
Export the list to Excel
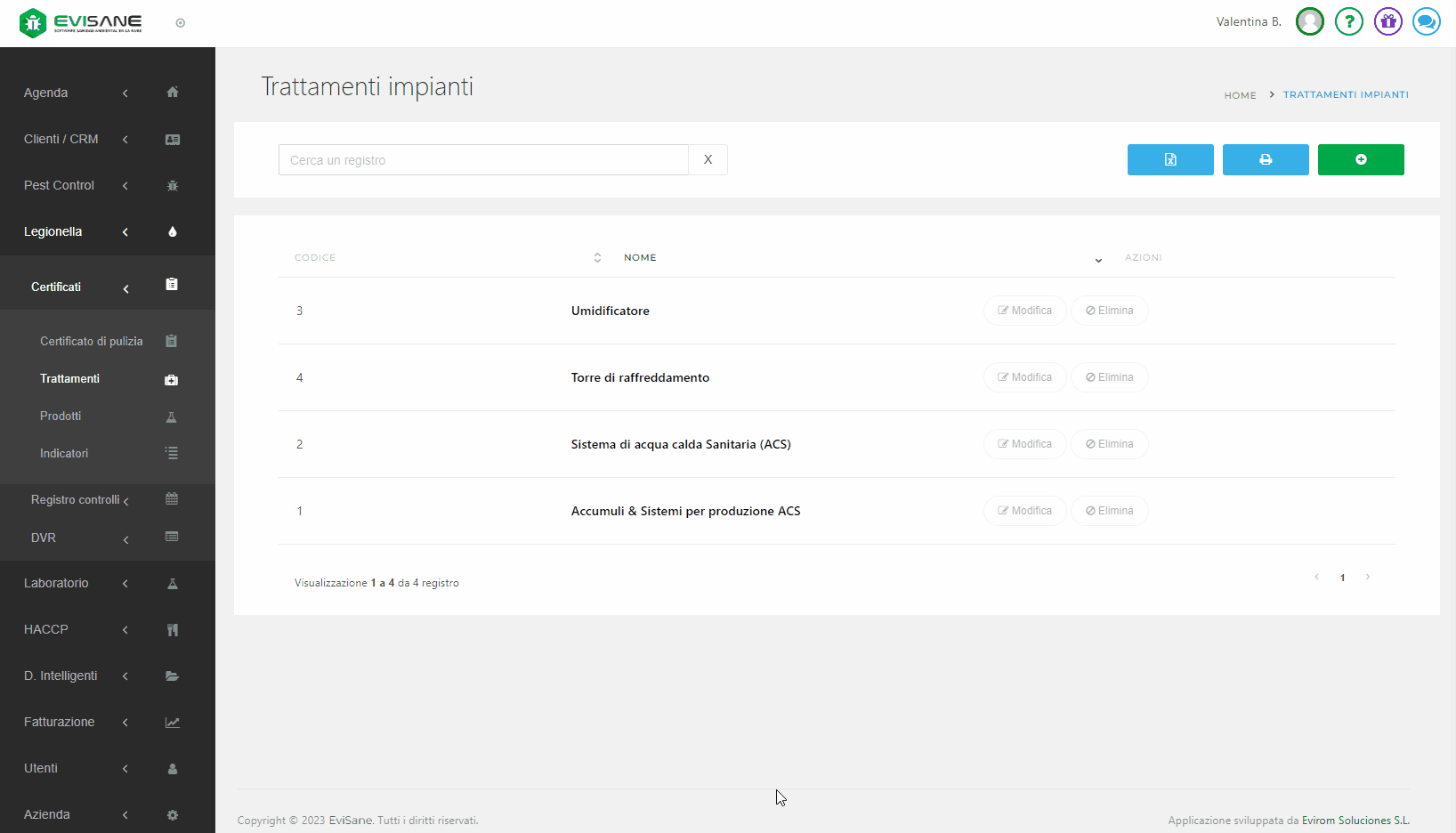pyautogui.click(x=1169, y=160)
